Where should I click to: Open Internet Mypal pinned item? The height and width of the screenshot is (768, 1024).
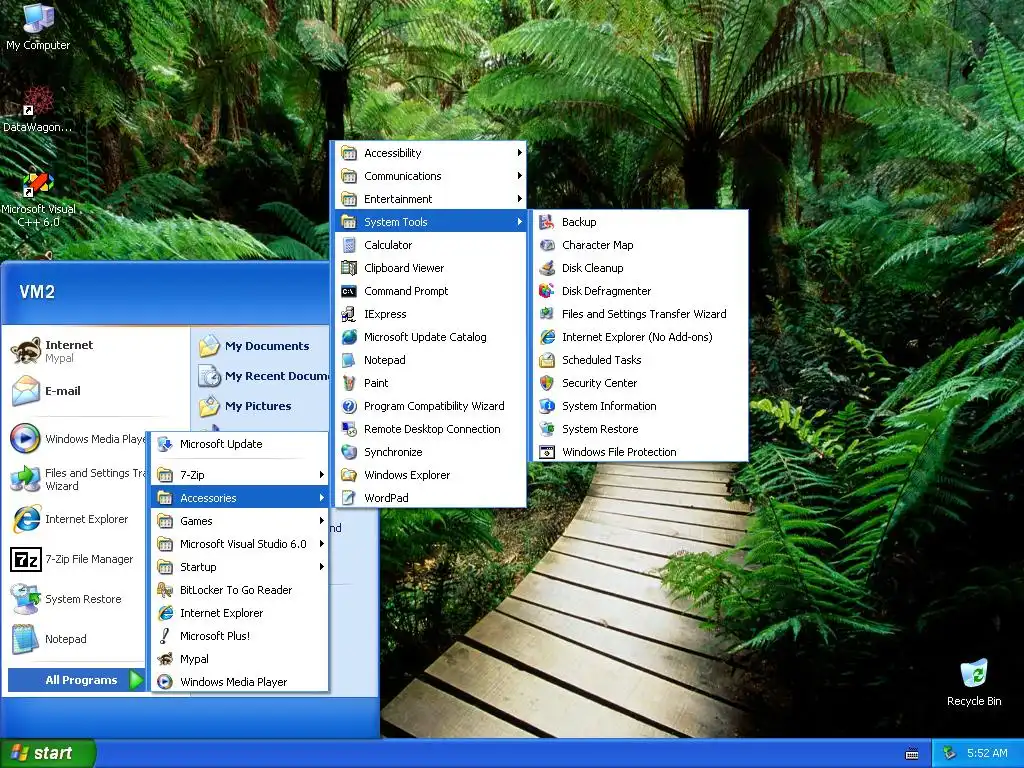tap(95, 351)
